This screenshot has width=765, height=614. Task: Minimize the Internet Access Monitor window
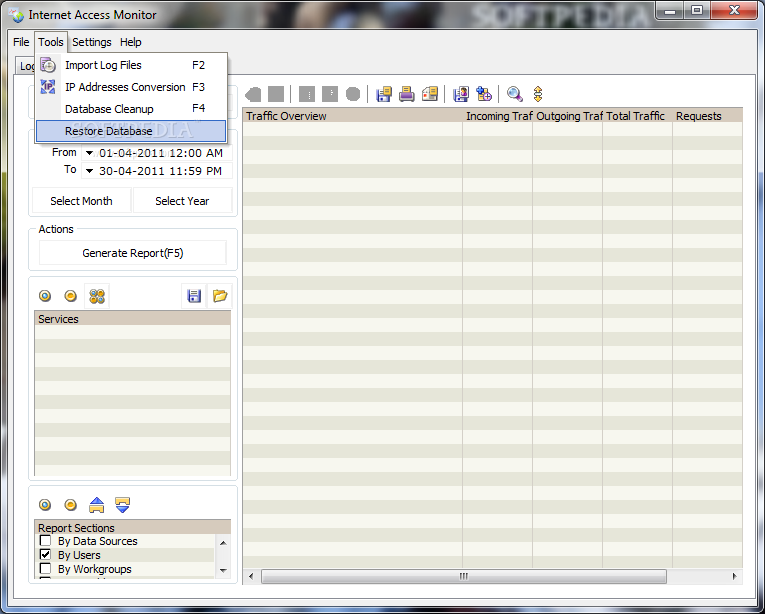[x=670, y=11]
